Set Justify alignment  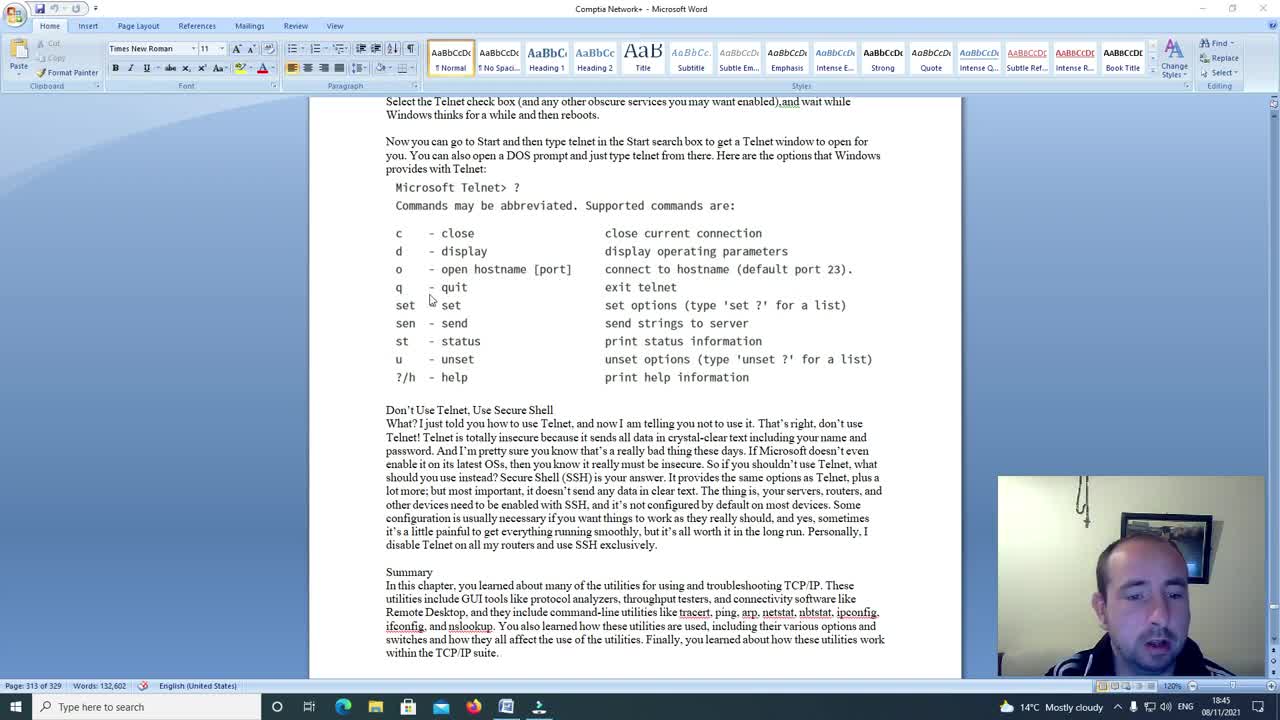pos(339,68)
